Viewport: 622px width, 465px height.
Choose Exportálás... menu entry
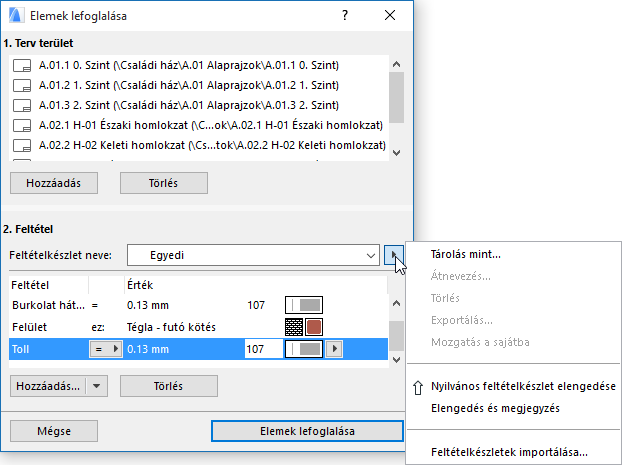pos(462,320)
